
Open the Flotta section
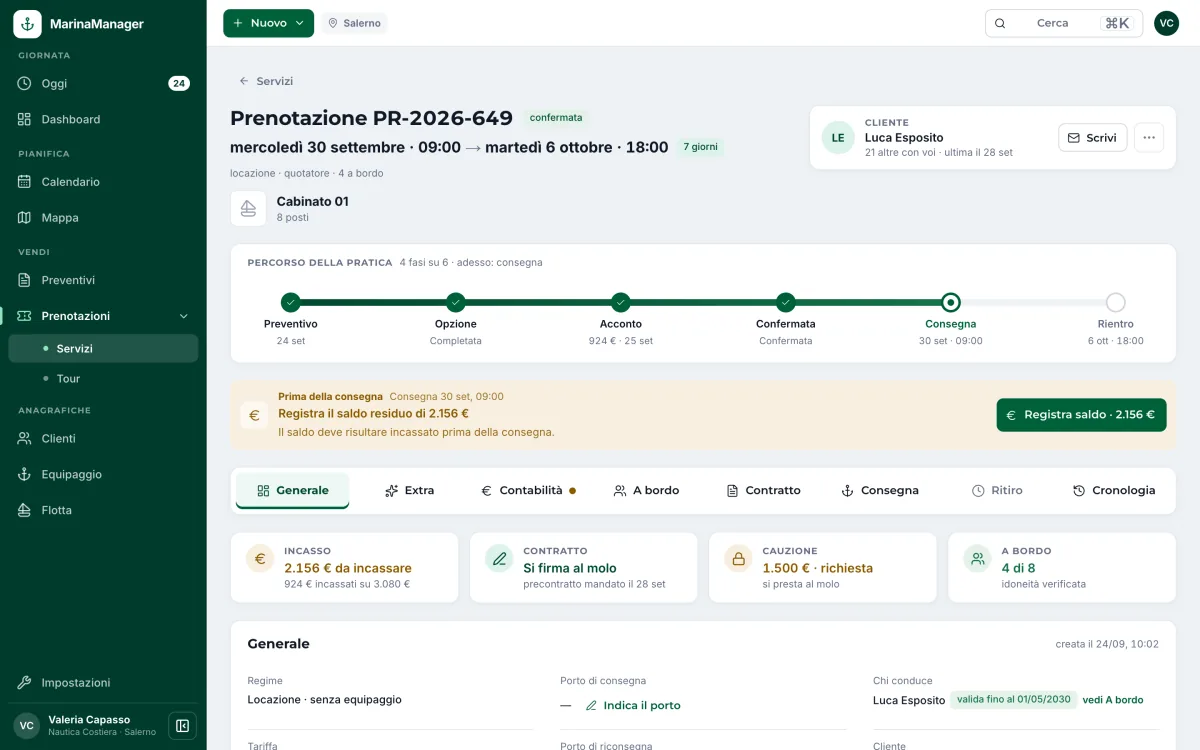pos(103,510)
